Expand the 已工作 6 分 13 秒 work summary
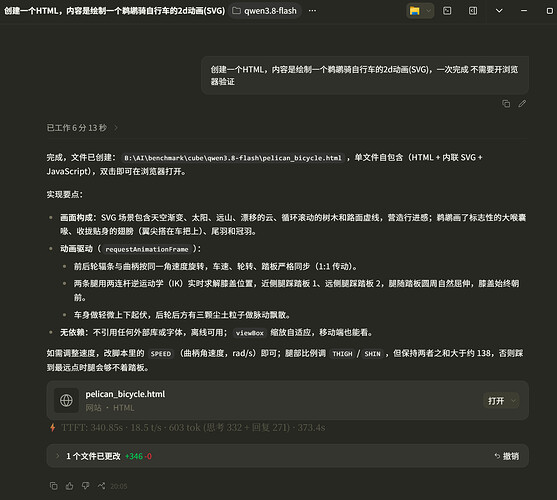The width and height of the screenshot is (557, 500). pos(82,128)
